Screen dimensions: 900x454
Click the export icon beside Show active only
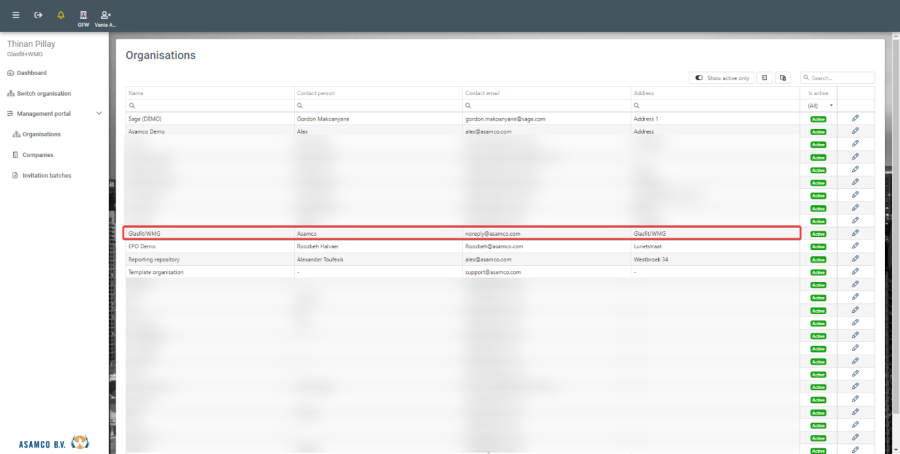(764, 77)
